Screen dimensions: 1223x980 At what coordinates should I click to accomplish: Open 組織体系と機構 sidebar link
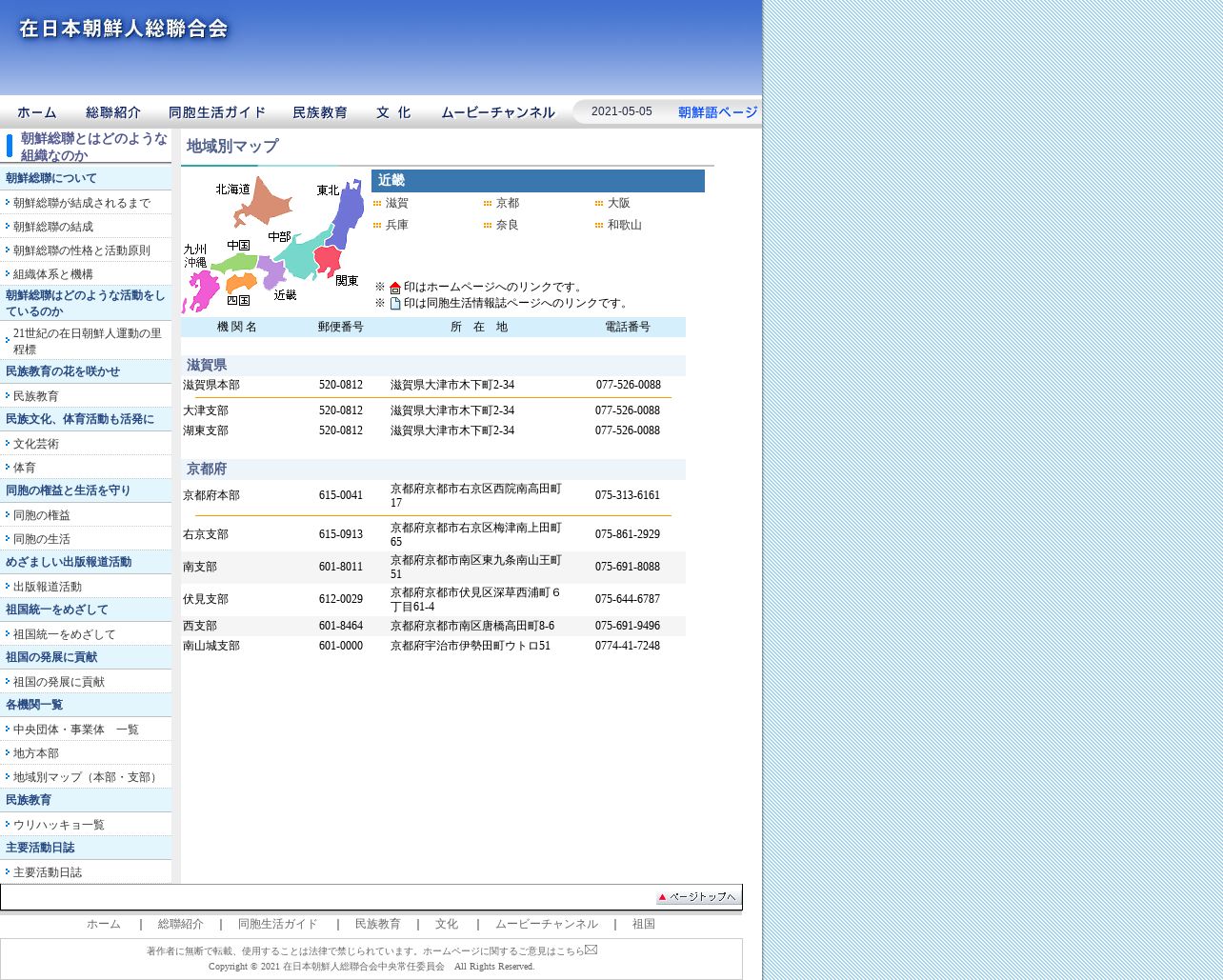(53, 274)
